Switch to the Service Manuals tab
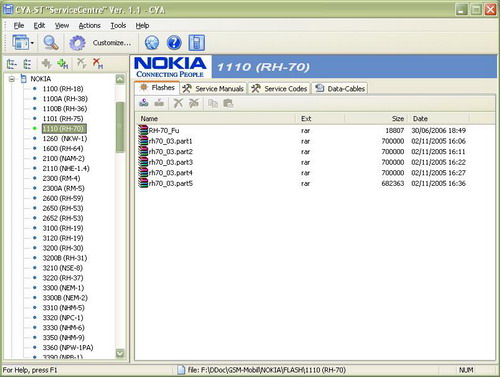The width and height of the screenshot is (500, 377). 214,89
